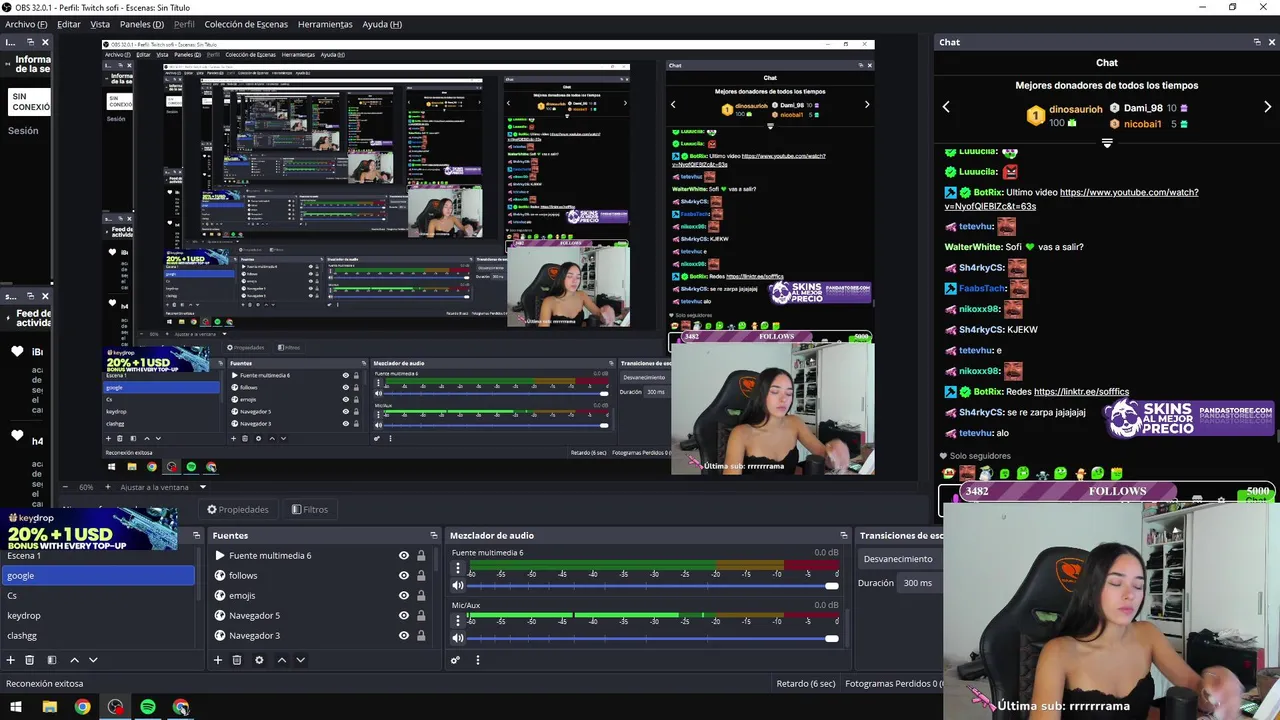The height and width of the screenshot is (720, 1280).
Task: Open Spotify from taskbar
Action: [x=148, y=707]
